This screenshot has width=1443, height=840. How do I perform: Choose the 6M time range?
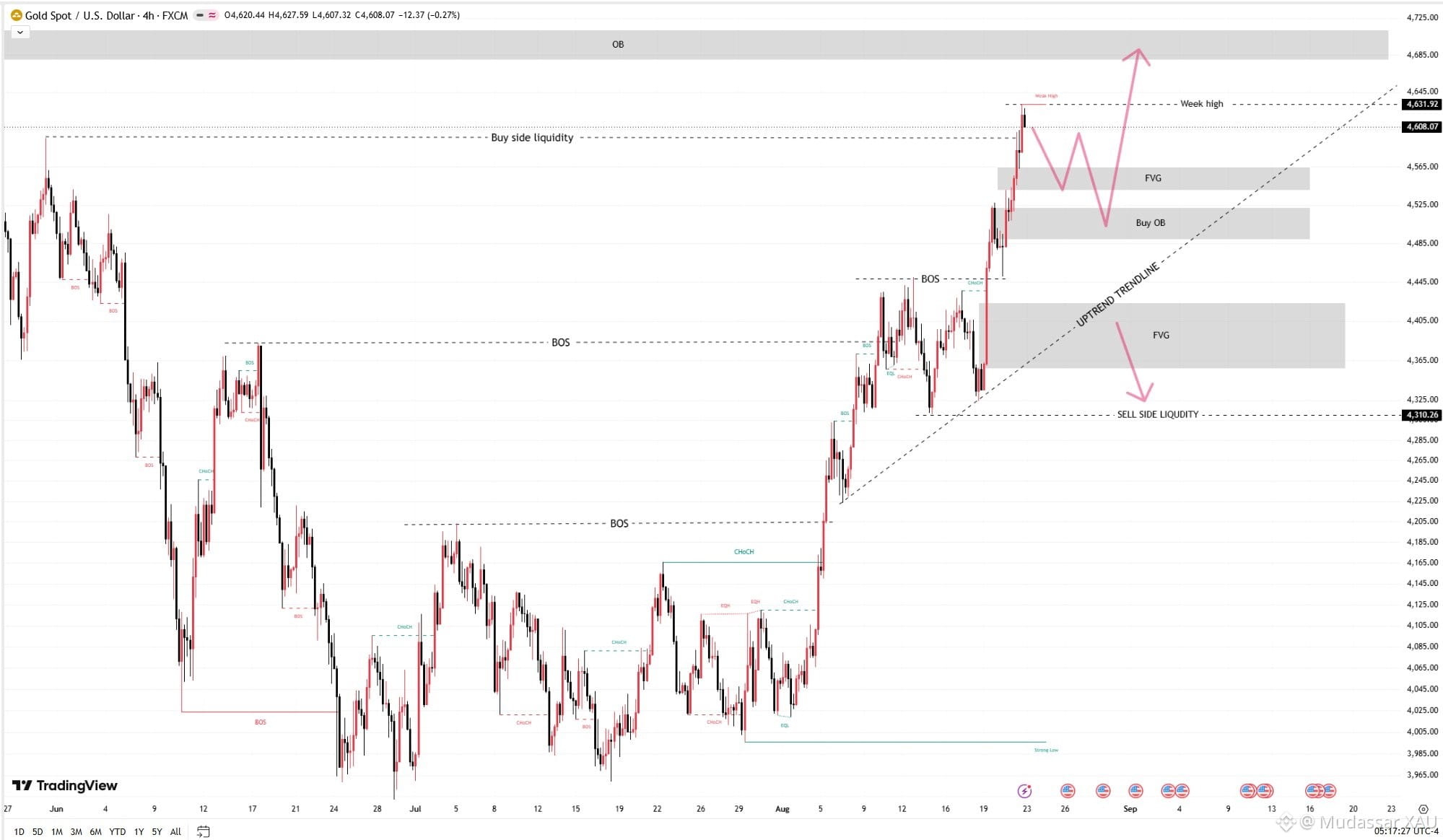tap(95, 831)
